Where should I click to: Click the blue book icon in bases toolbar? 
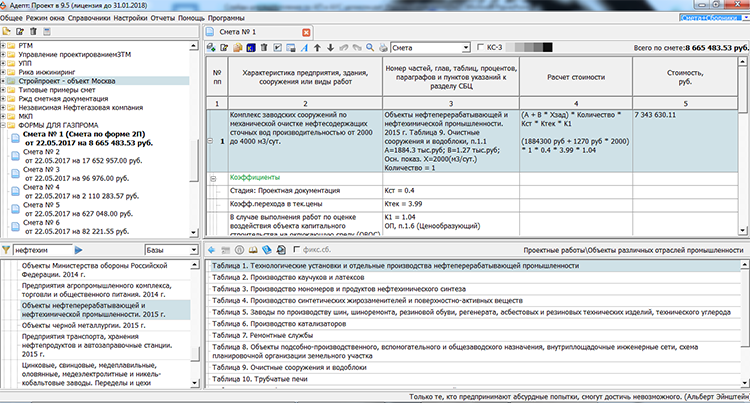[267, 250]
